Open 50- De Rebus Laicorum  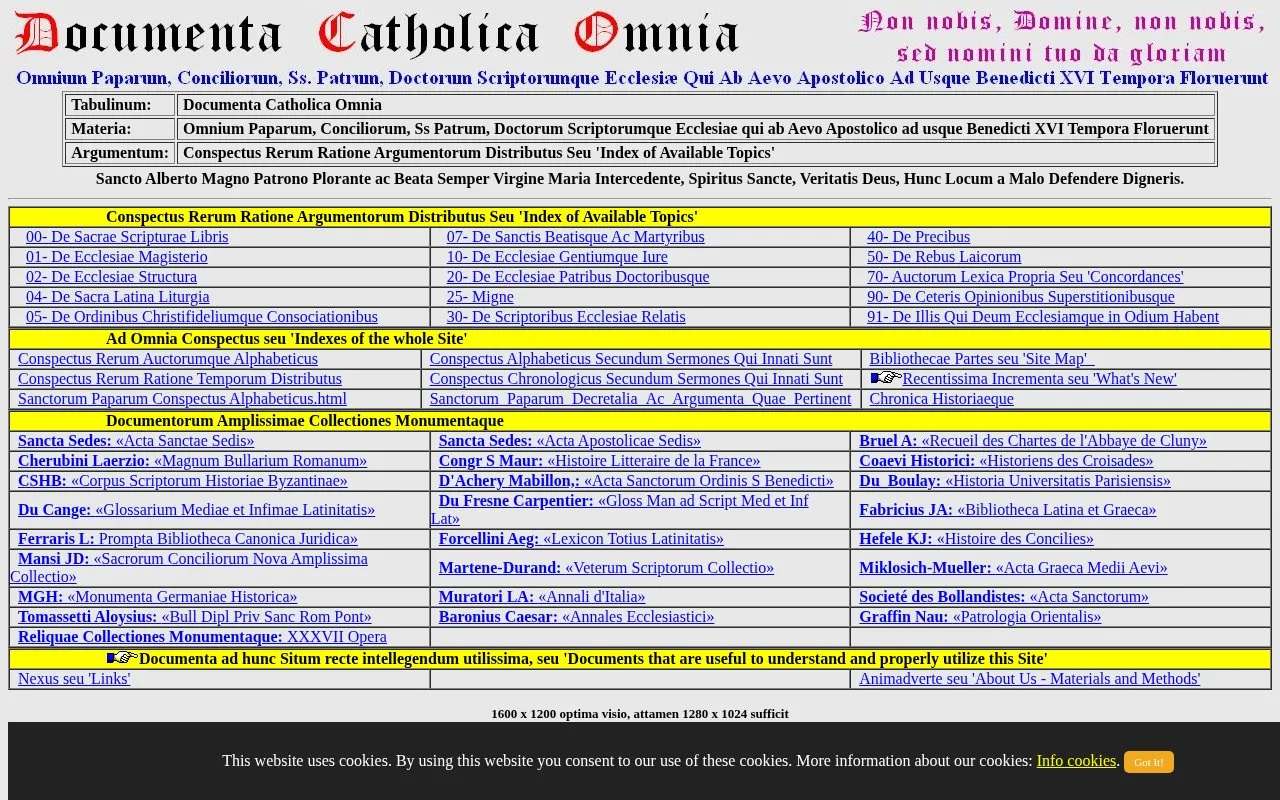click(x=944, y=257)
